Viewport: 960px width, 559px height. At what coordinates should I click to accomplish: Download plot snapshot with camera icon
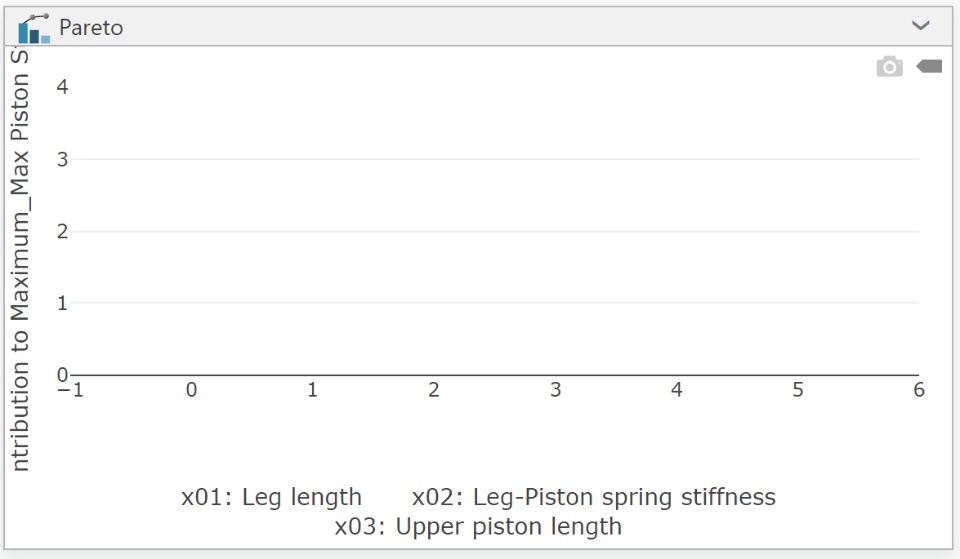(889, 67)
